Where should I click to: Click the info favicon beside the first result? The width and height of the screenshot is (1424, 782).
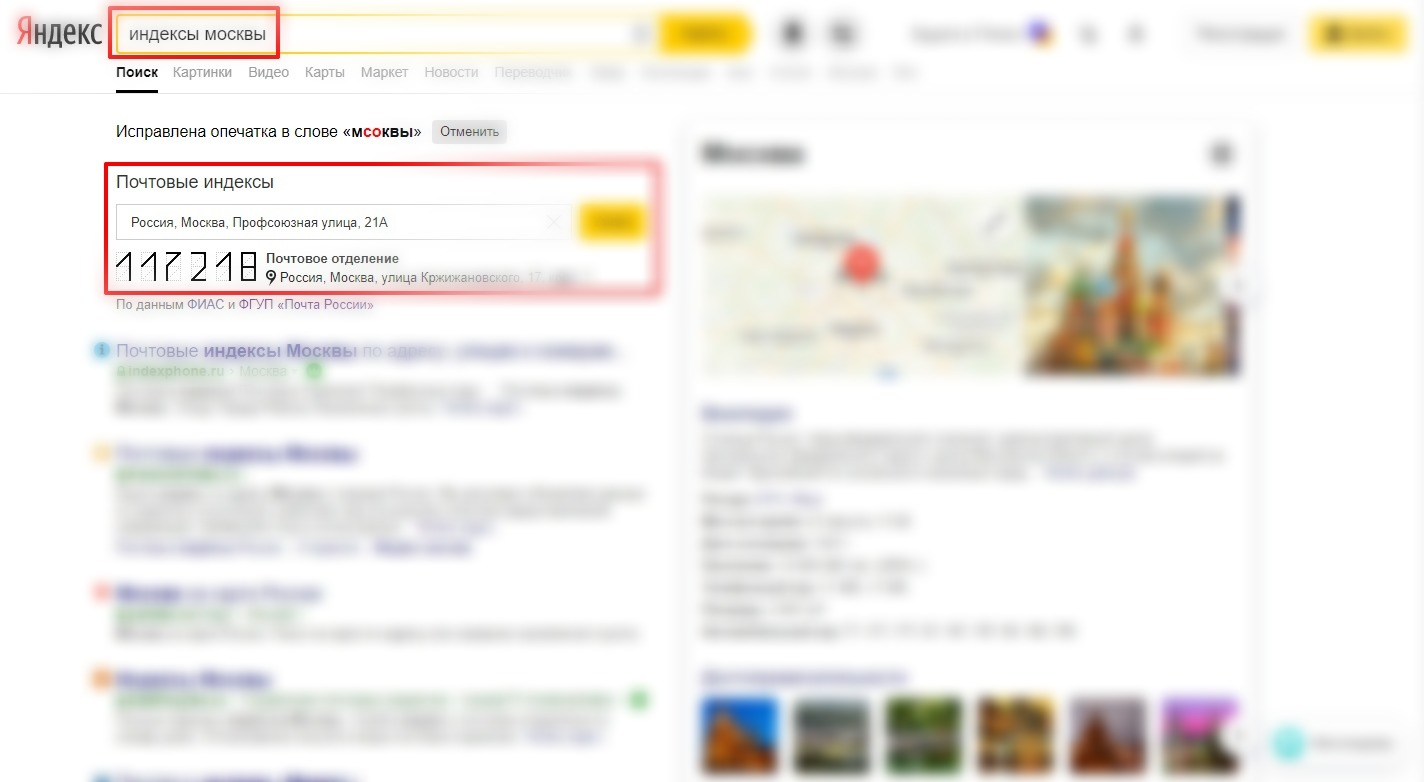click(x=101, y=351)
